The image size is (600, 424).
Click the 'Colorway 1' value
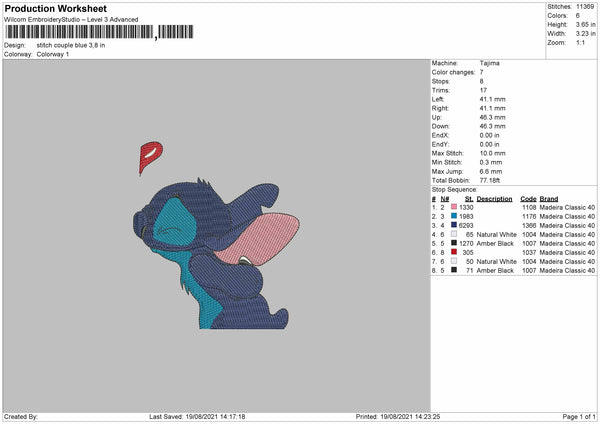(53, 54)
